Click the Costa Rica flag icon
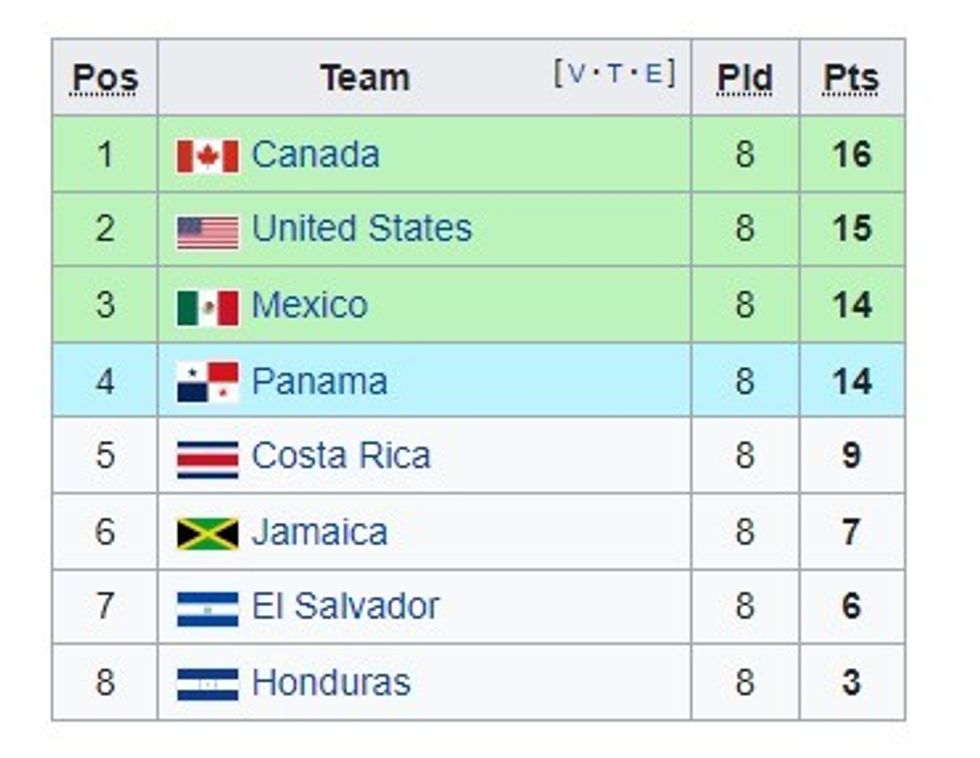The image size is (980, 758). [x=207, y=458]
